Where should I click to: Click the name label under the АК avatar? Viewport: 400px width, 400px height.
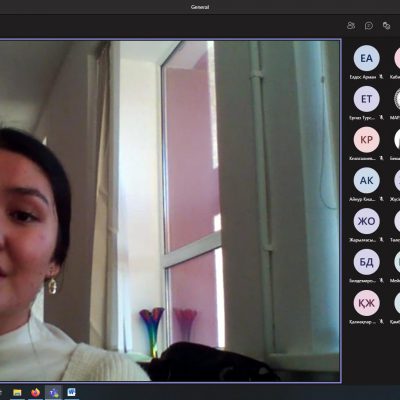click(x=362, y=199)
